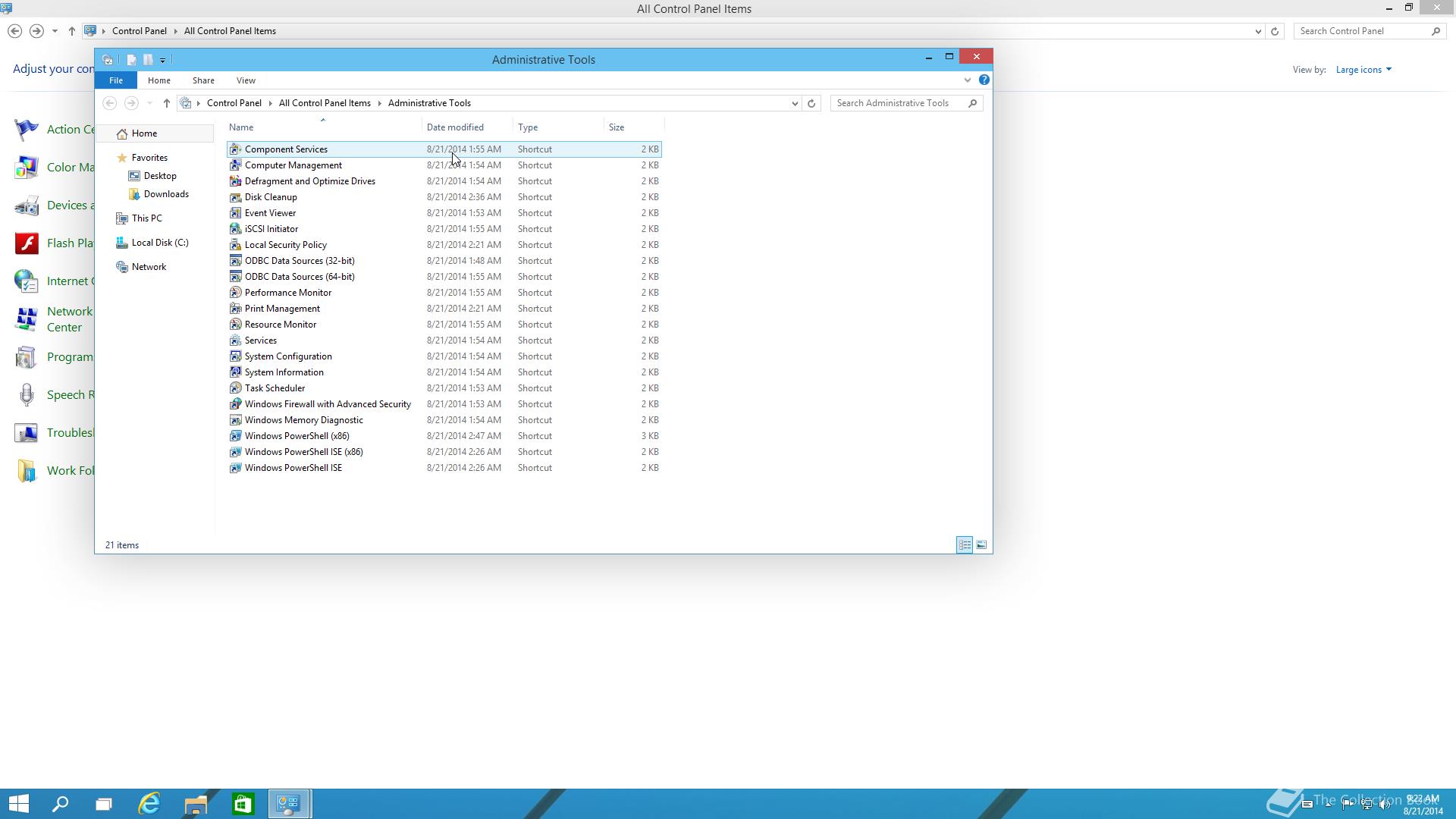Open View by Large icons dropdown
This screenshot has width=1456, height=819.
point(1363,70)
